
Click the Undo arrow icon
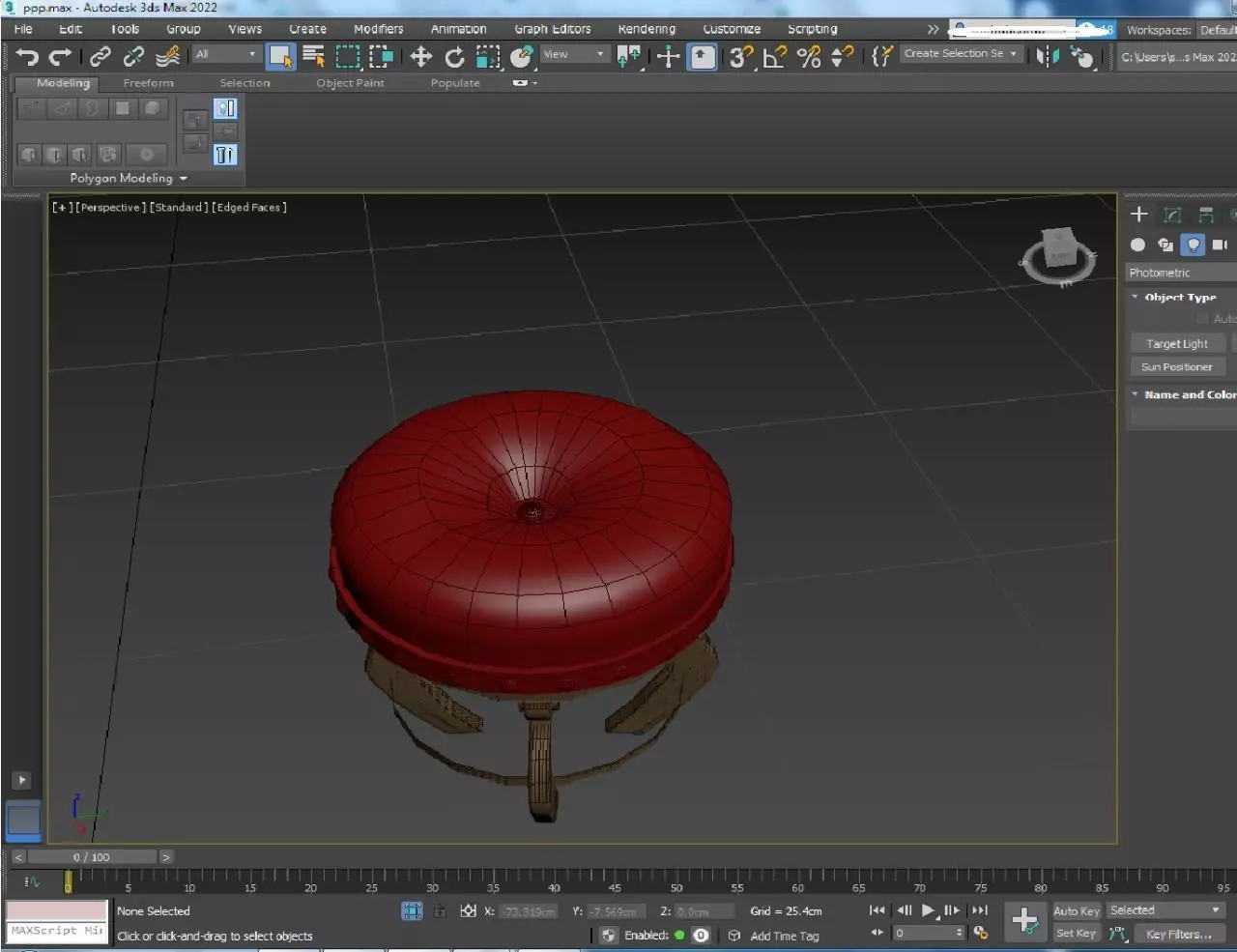coord(27,57)
